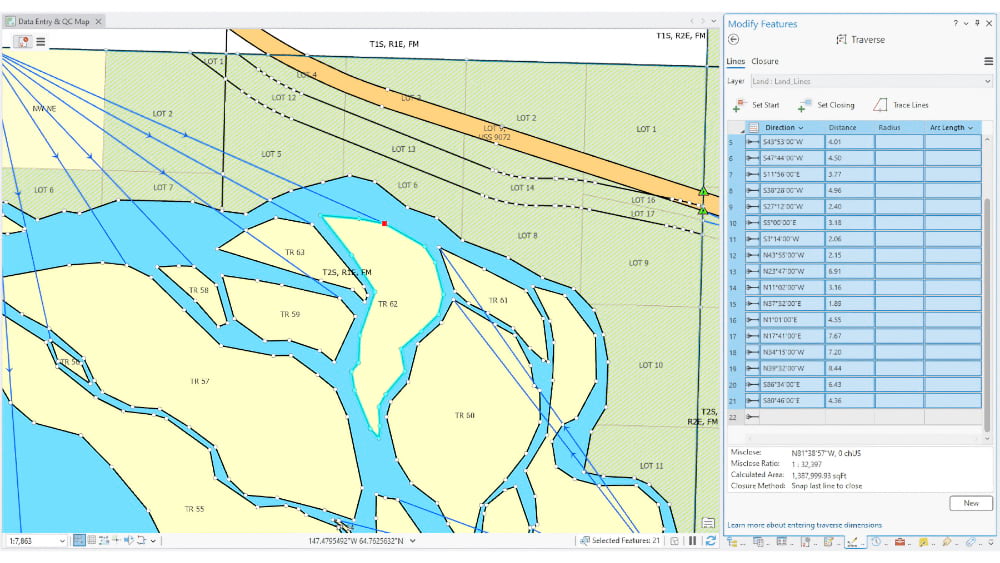Open the red toolbox Geoprocessing tab icon

[900, 543]
